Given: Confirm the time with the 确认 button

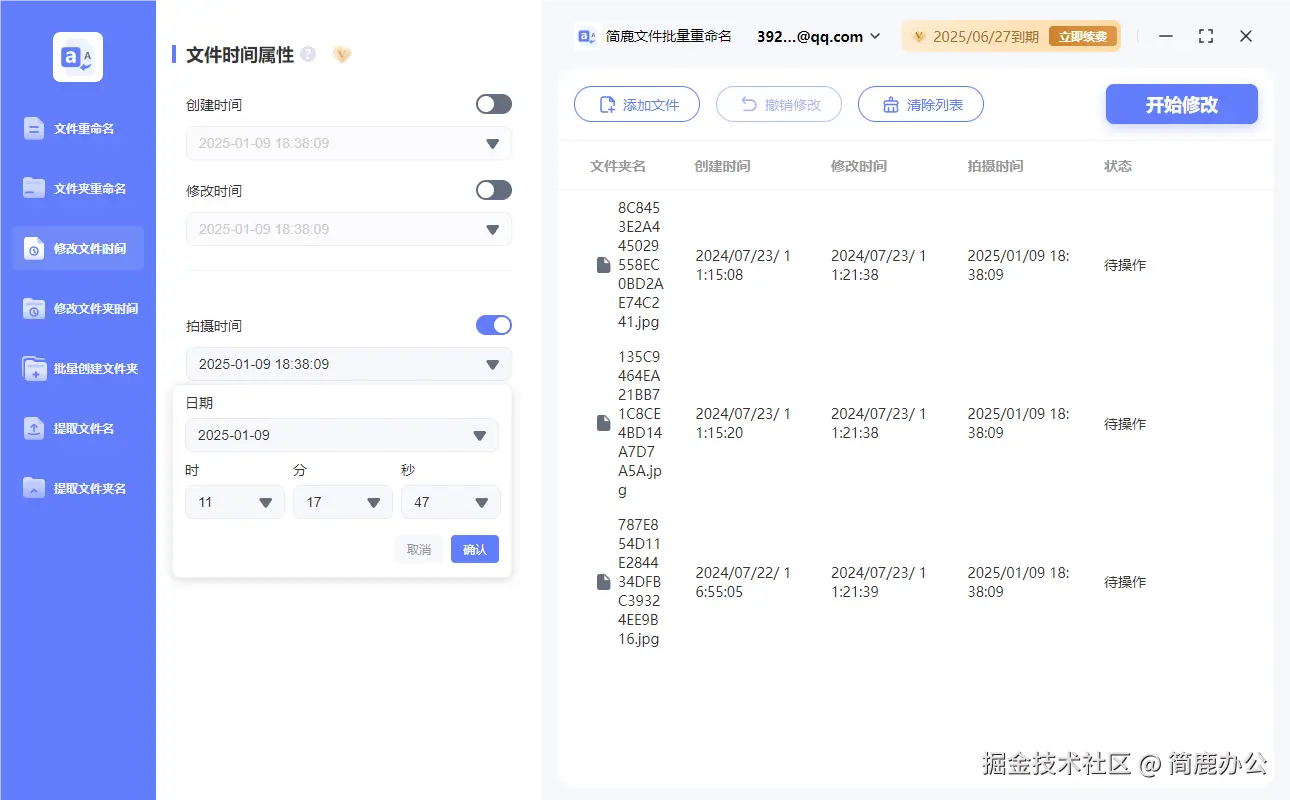Looking at the screenshot, I should click(474, 548).
